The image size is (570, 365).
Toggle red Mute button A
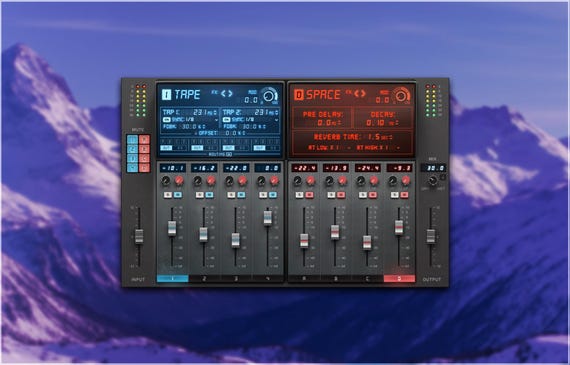[x=144, y=139]
